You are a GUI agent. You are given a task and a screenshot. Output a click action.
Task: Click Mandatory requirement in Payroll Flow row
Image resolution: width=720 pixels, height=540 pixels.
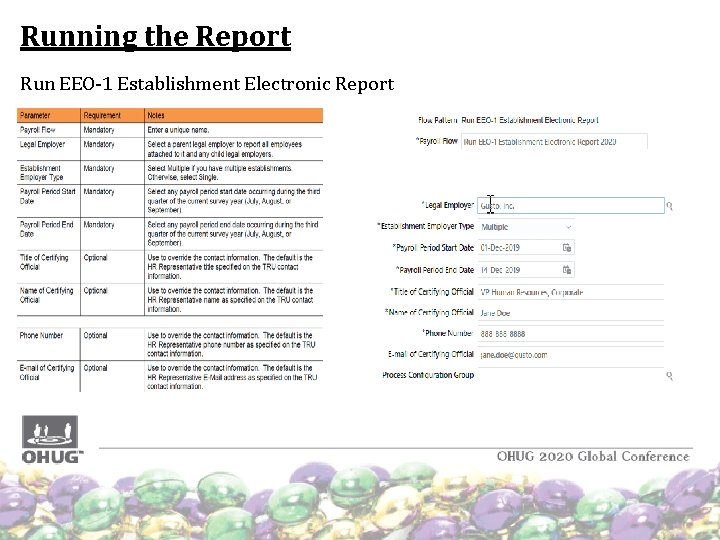click(99, 130)
